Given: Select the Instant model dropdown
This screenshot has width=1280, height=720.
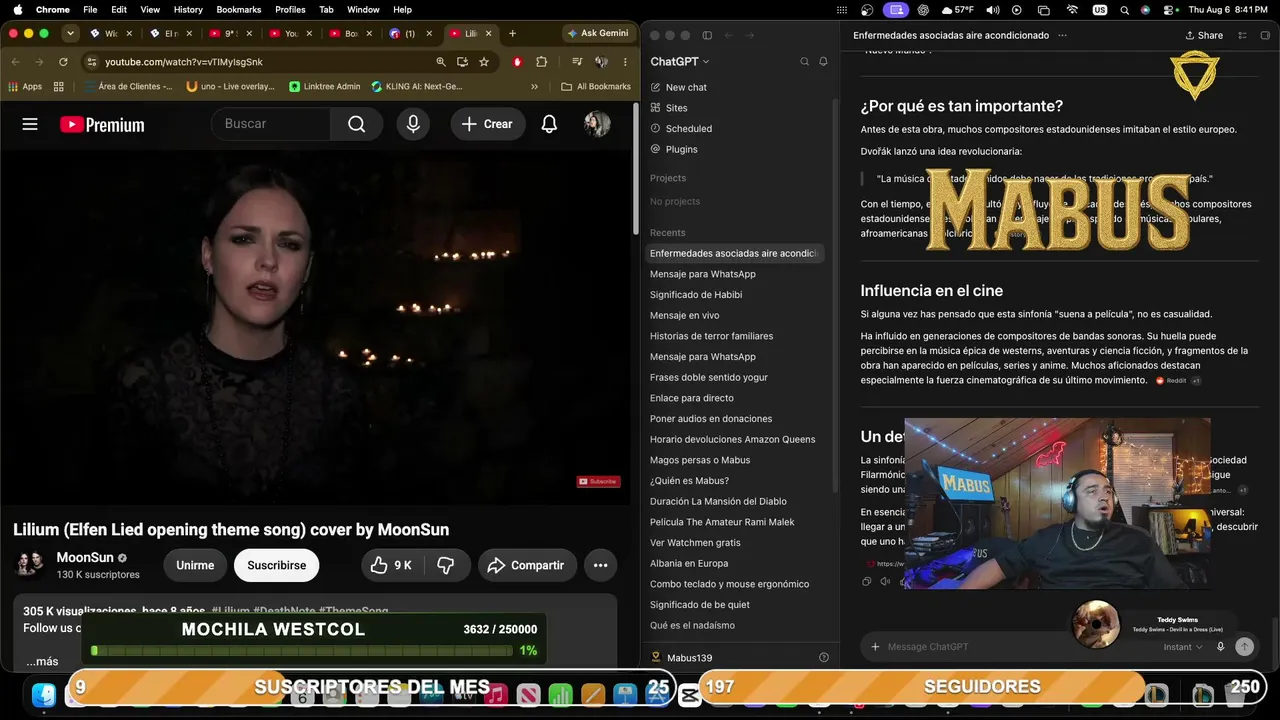Looking at the screenshot, I should pos(1183,647).
